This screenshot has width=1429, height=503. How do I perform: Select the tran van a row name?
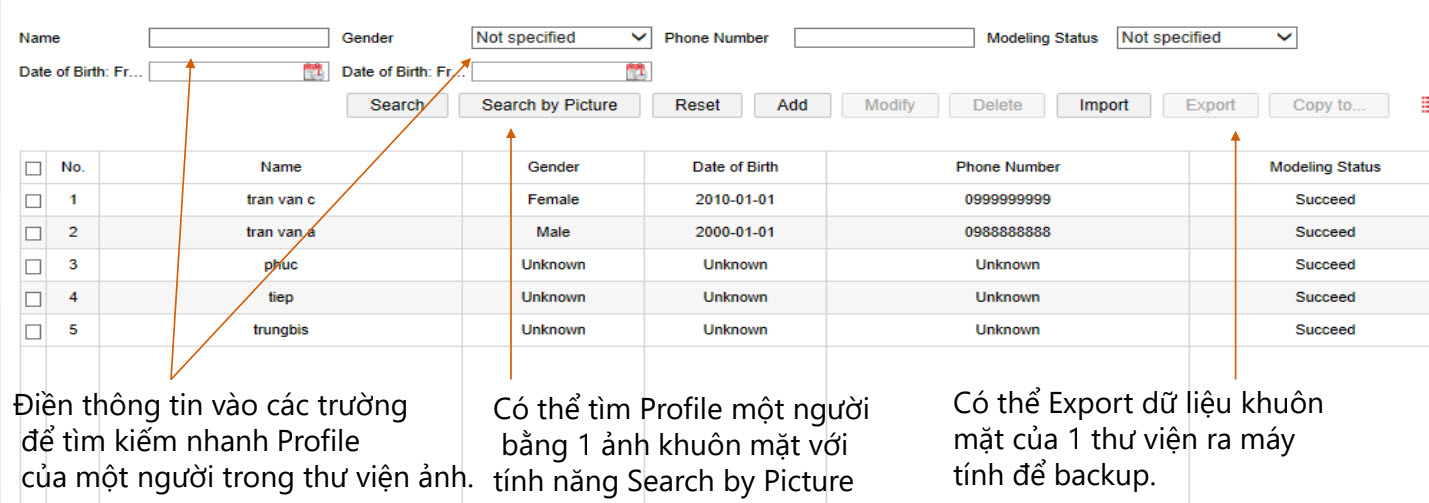[x=280, y=232]
